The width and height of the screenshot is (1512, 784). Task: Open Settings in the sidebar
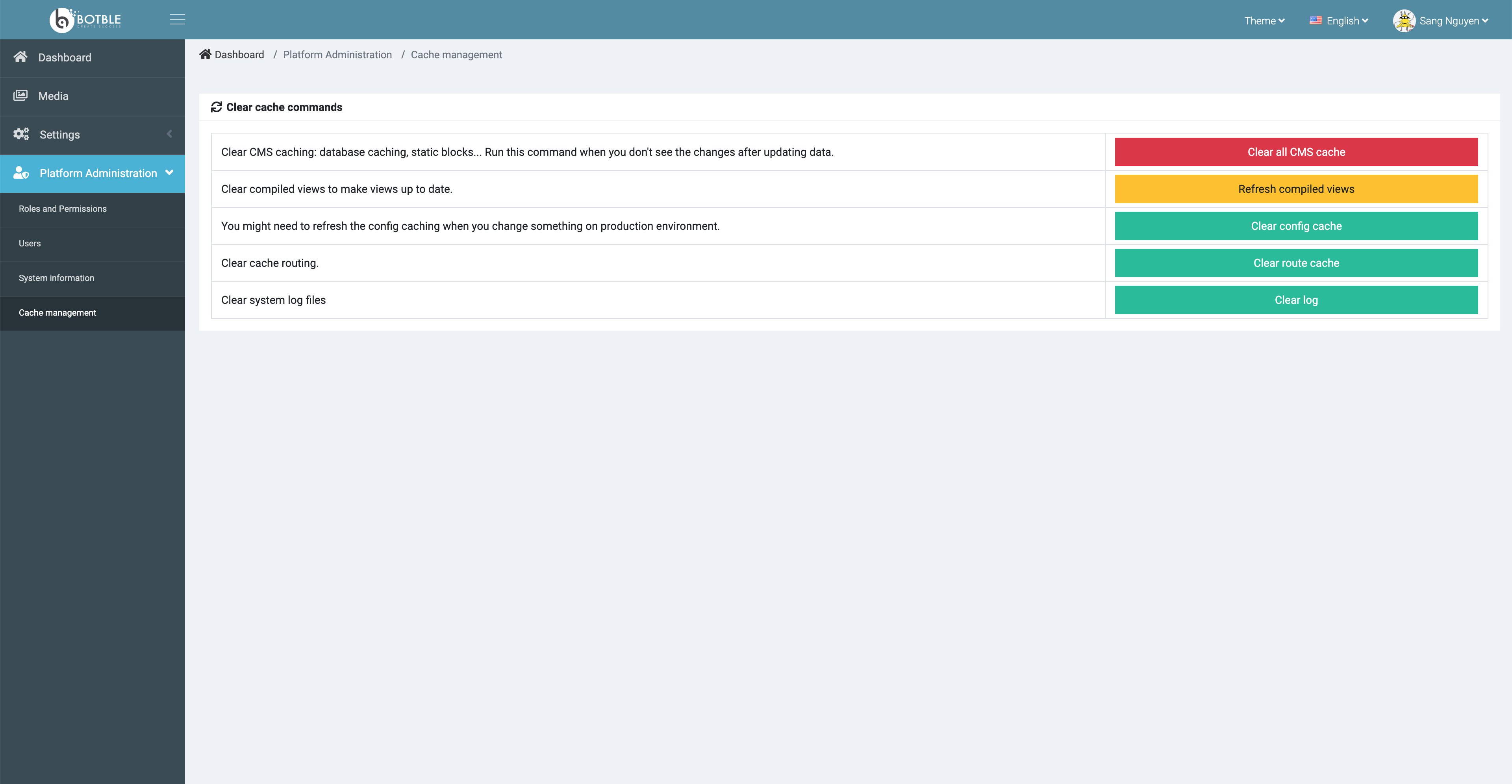click(93, 135)
